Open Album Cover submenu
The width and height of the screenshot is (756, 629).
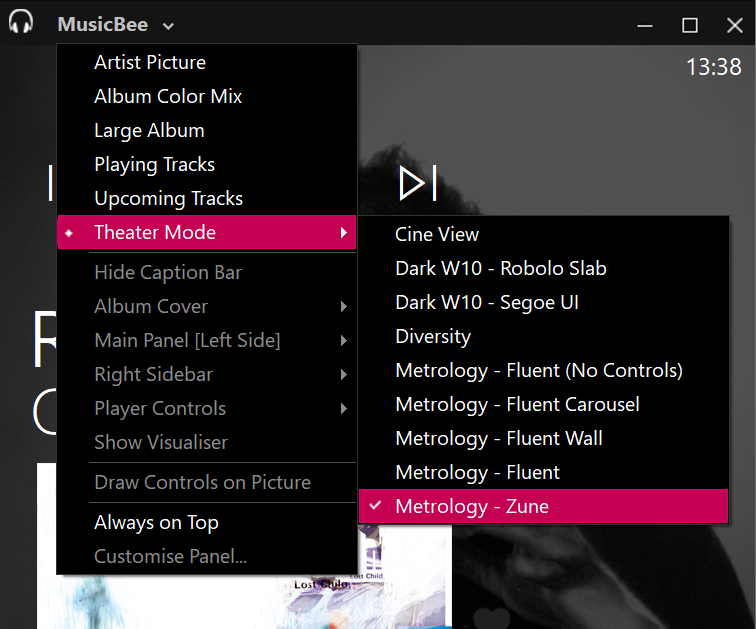pos(207,307)
